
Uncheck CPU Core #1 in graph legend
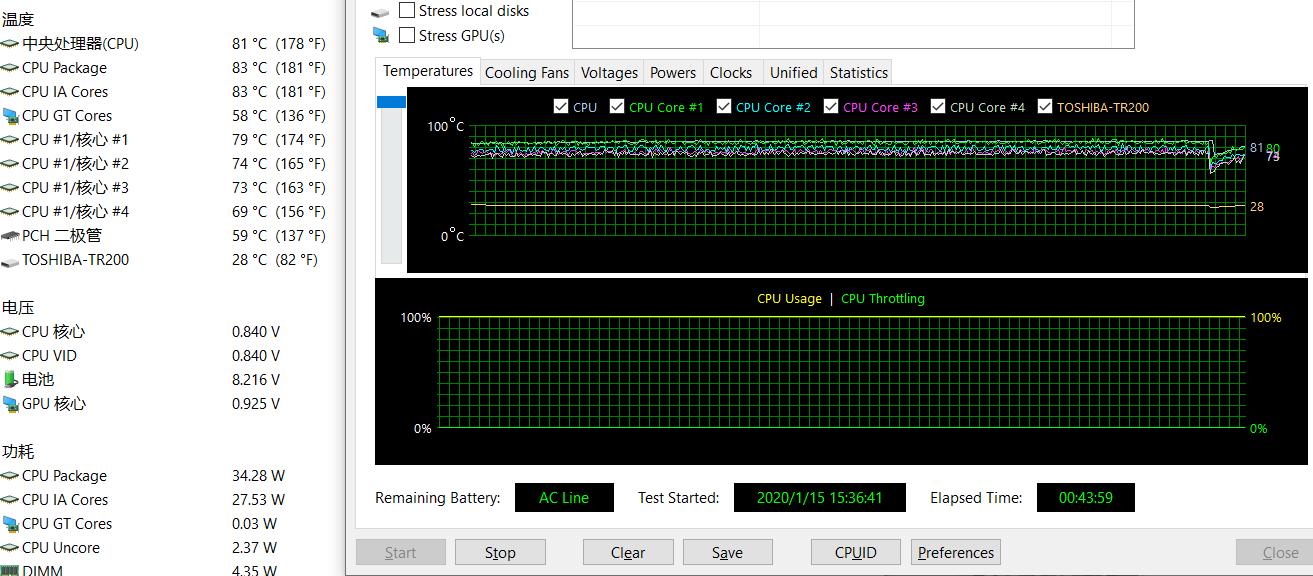tap(617, 107)
